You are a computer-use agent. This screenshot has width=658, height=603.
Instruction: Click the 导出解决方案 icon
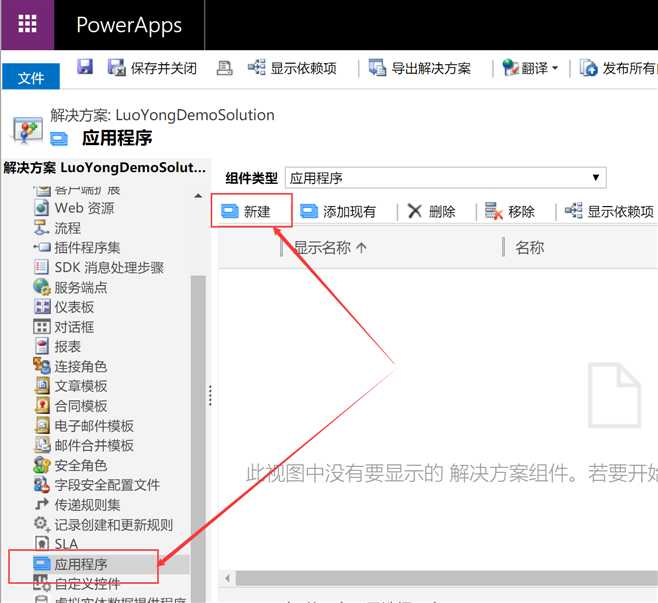[x=377, y=67]
